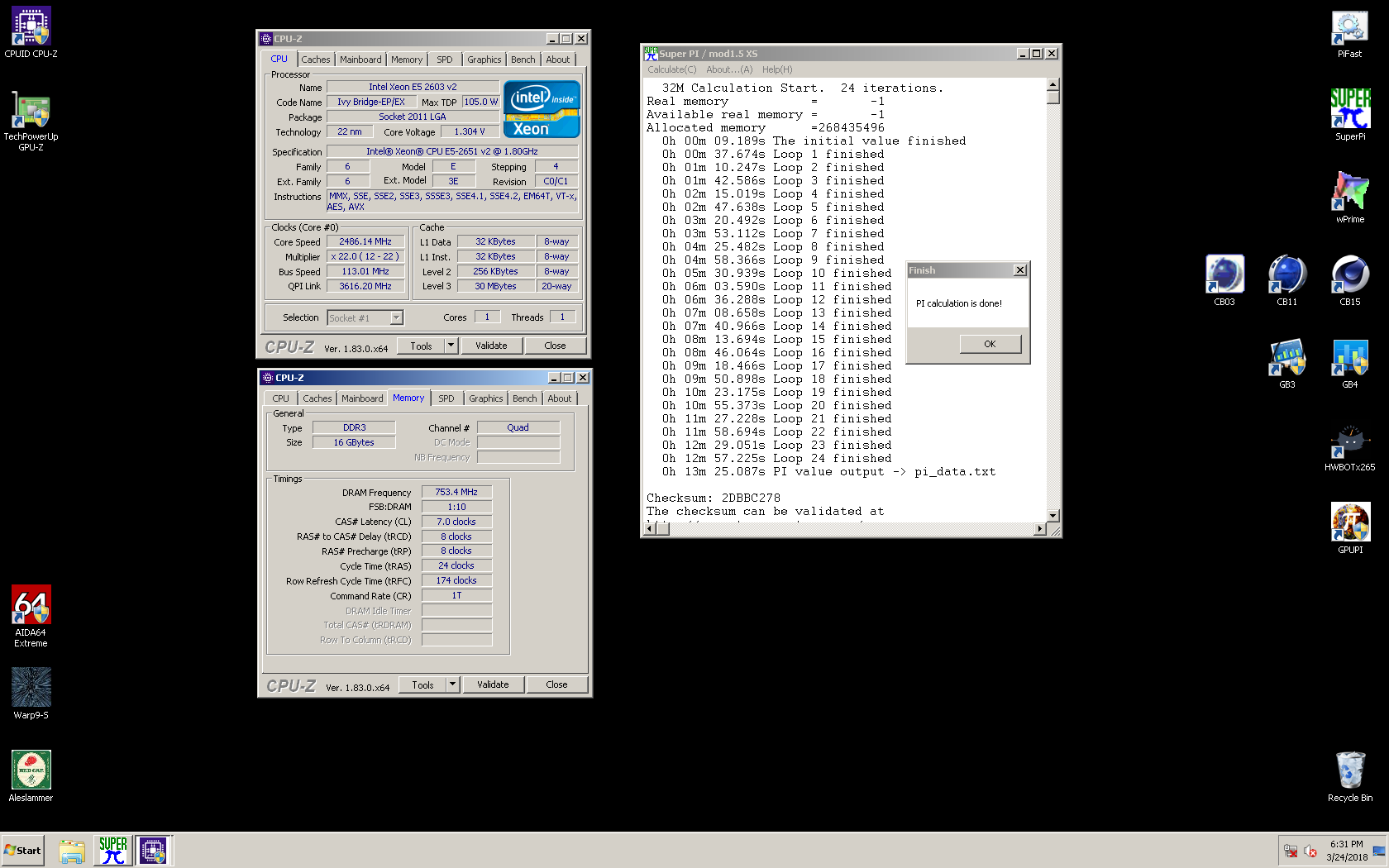This screenshot has width=1389, height=868.
Task: Click the Name field Intel Xeon E5 2603 v2
Action: [413, 87]
